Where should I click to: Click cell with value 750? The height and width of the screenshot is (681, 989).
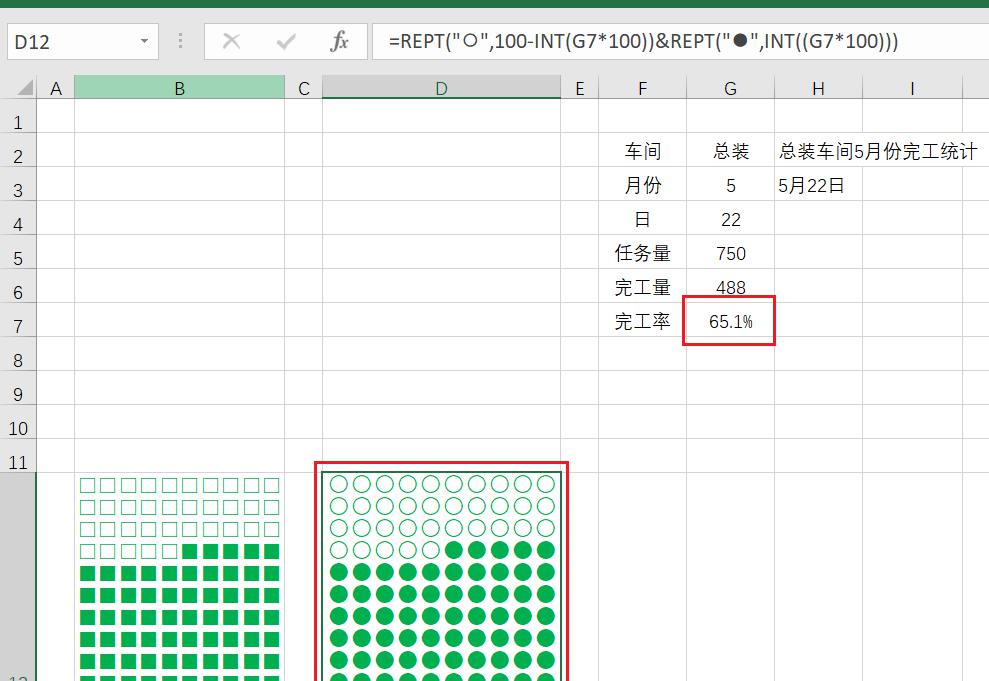click(x=730, y=252)
